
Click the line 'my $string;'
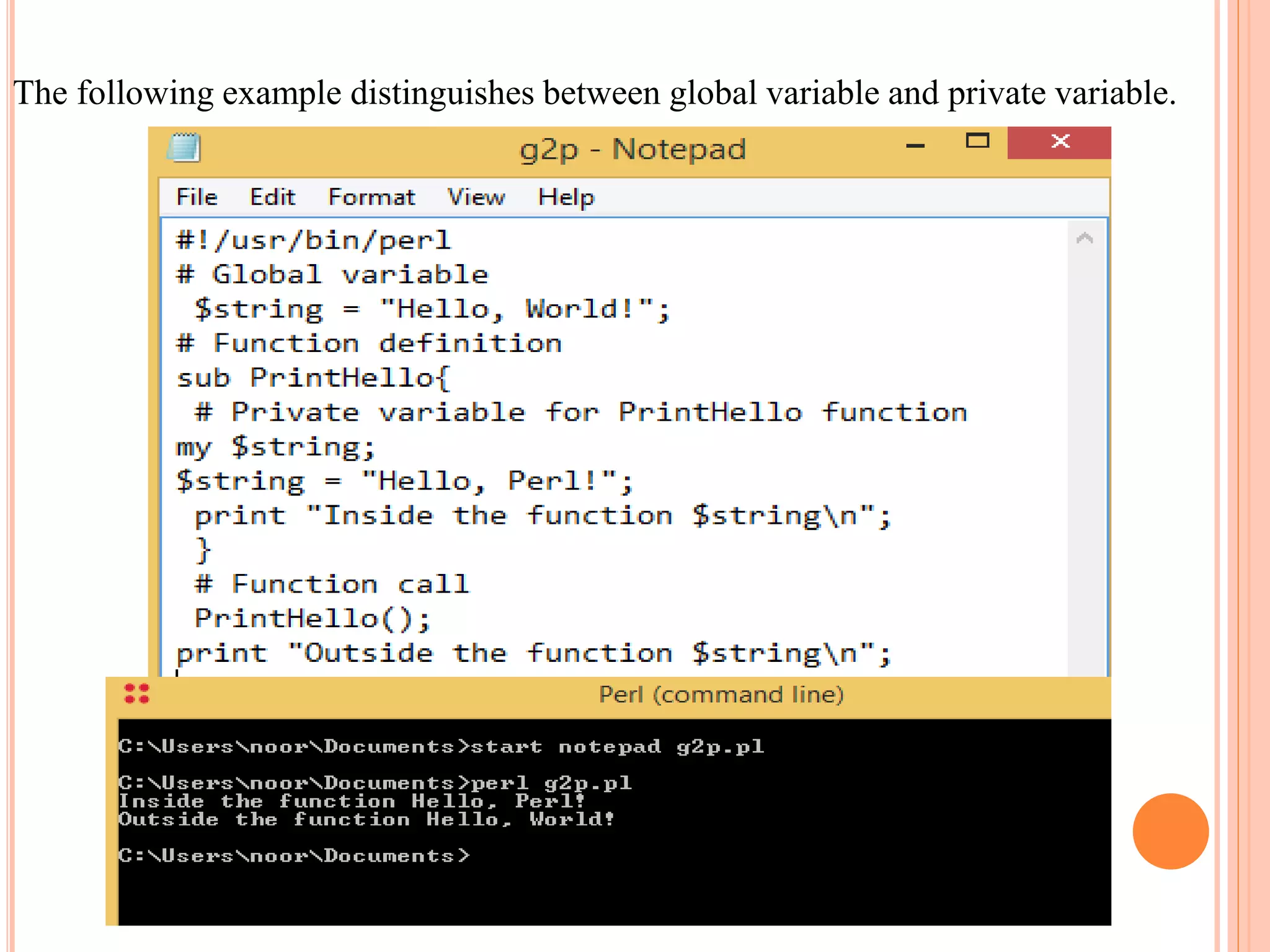coord(276,447)
